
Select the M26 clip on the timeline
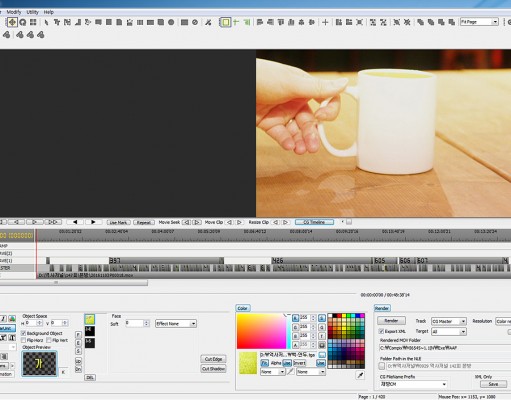pyautogui.click(x=321, y=260)
